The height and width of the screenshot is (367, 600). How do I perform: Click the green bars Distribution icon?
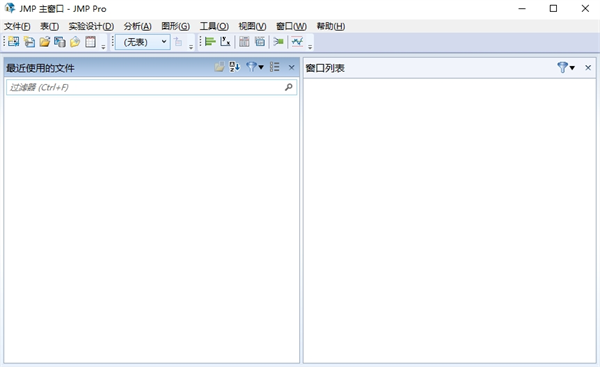click(x=210, y=41)
